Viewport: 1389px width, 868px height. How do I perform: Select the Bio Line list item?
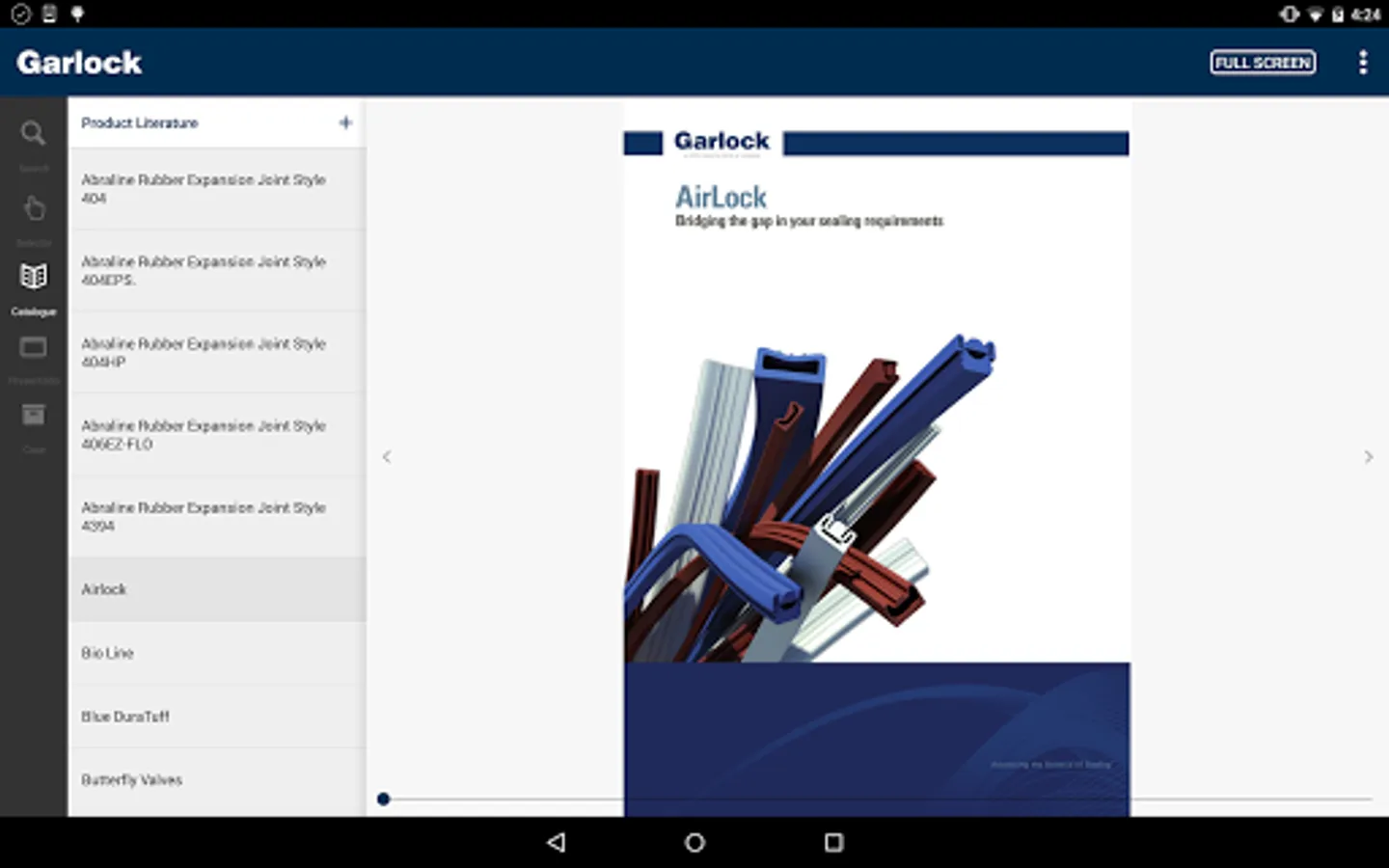click(217, 653)
